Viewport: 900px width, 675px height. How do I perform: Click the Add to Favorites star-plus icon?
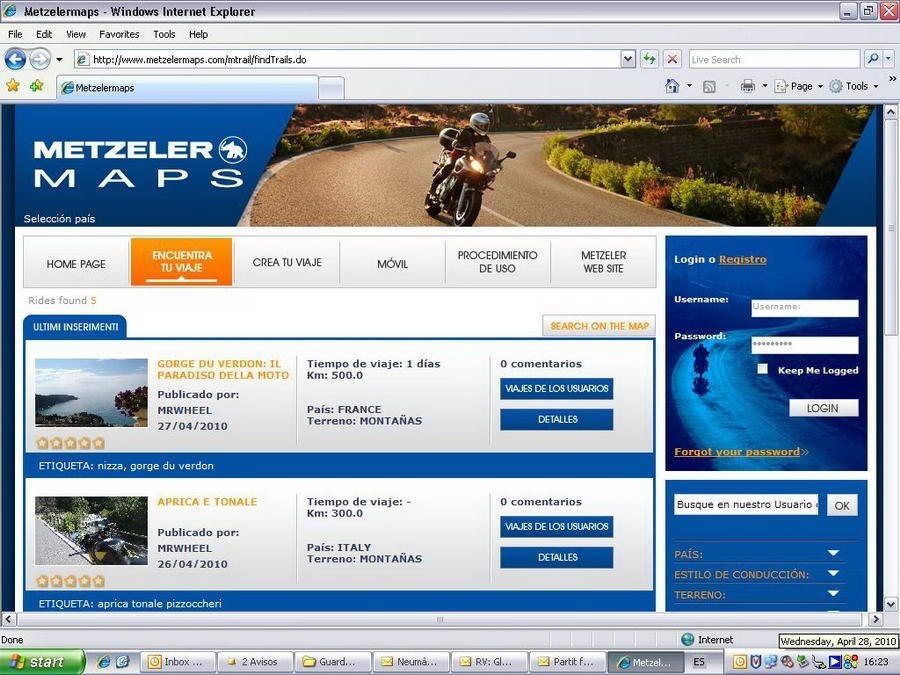click(x=36, y=87)
